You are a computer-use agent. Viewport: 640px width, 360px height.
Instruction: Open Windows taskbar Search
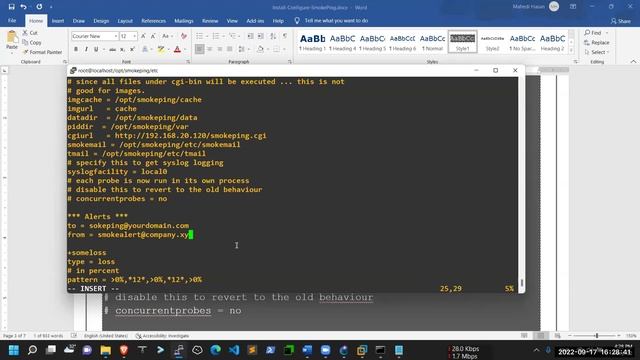32,350
